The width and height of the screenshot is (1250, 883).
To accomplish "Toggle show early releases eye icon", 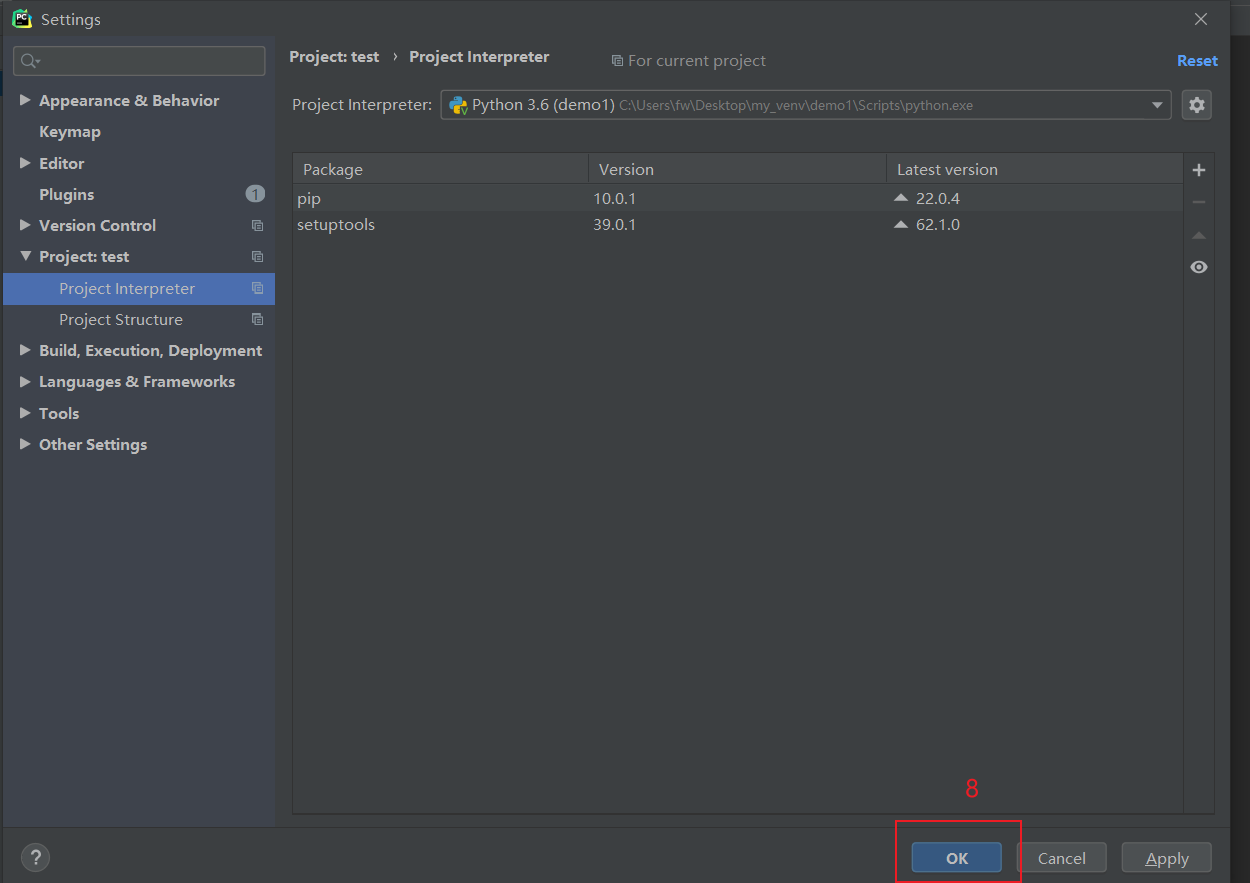I will click(x=1199, y=267).
